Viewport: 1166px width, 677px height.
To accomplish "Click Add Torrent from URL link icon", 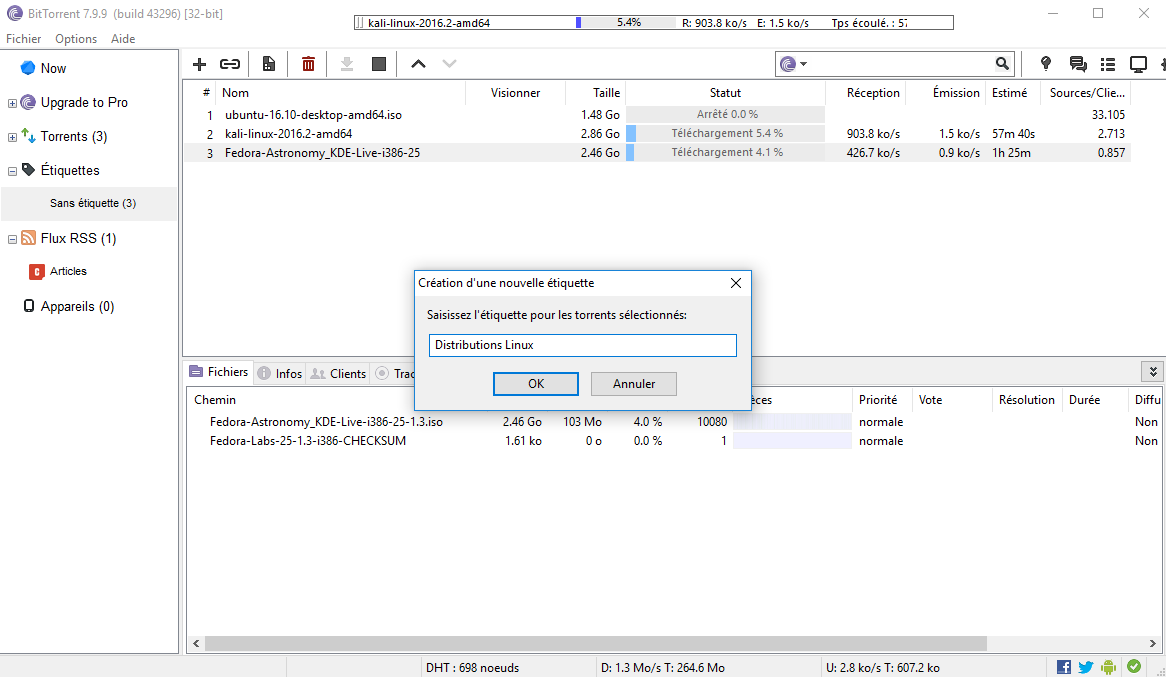I will pyautogui.click(x=230, y=64).
